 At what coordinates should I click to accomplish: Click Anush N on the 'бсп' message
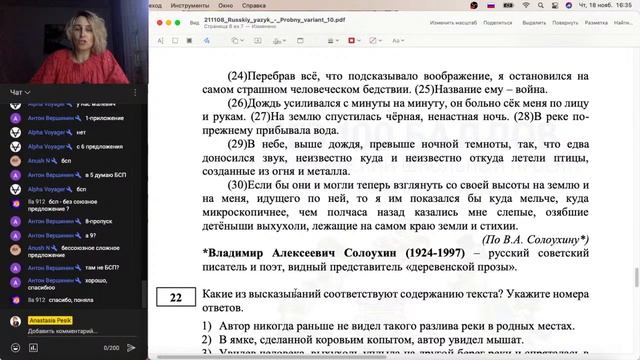coord(39,161)
